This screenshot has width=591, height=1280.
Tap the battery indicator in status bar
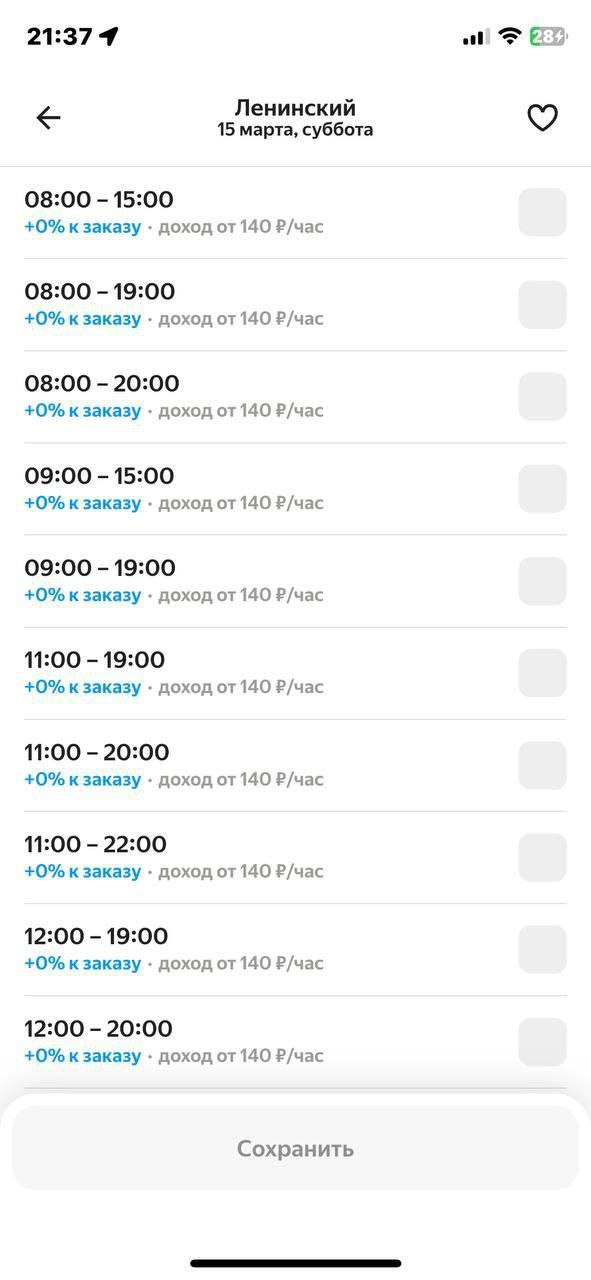tap(548, 37)
